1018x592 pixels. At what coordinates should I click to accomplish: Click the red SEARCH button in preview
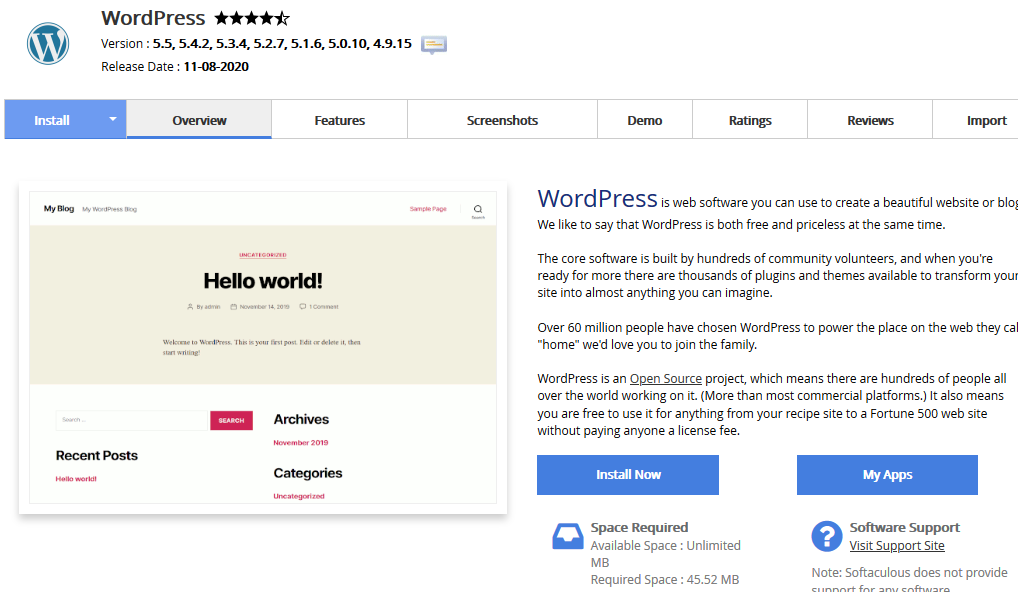[231, 421]
